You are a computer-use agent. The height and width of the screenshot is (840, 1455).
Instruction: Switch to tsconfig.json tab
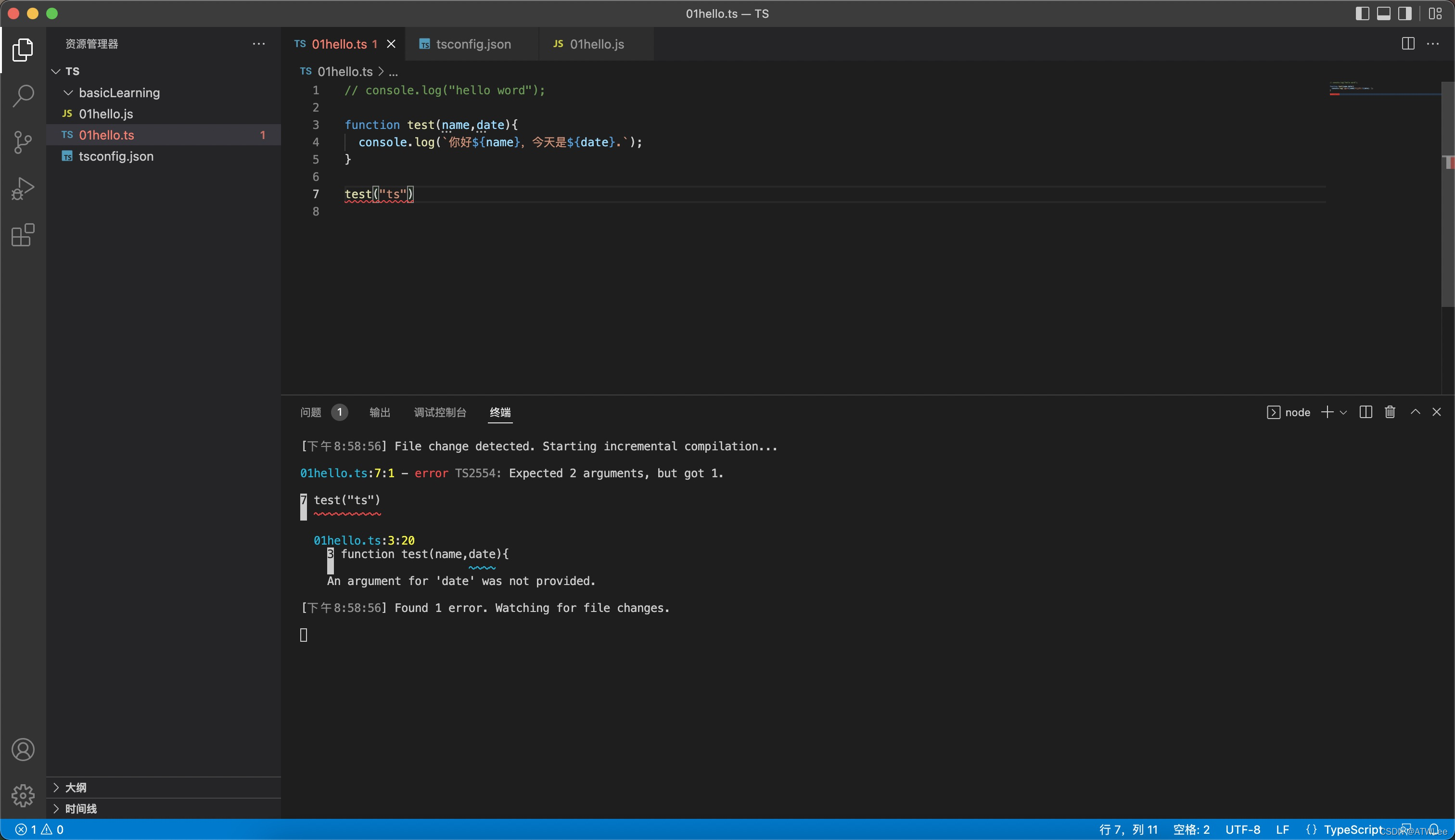[472, 44]
